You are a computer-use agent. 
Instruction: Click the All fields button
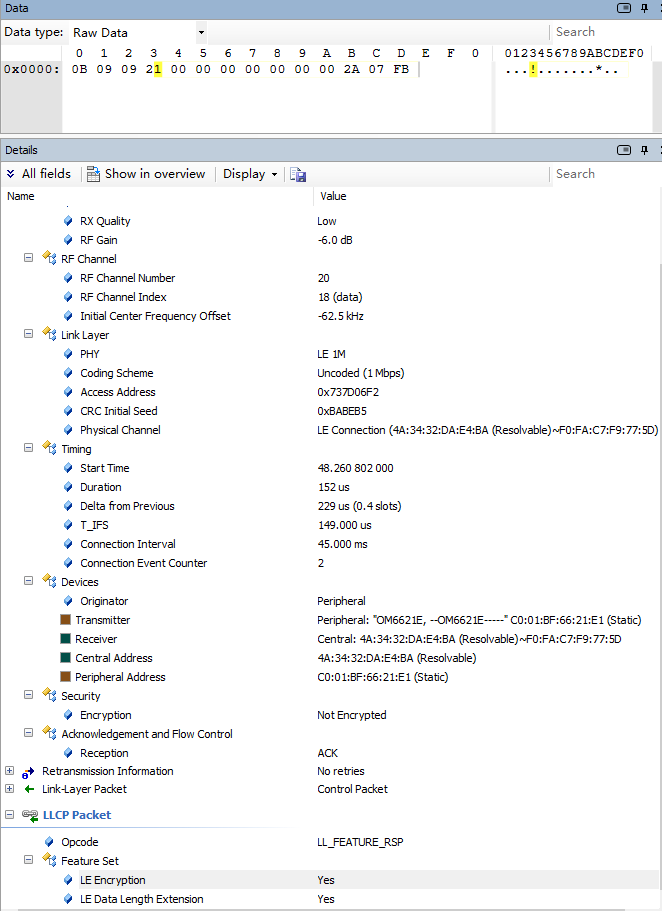(38, 174)
